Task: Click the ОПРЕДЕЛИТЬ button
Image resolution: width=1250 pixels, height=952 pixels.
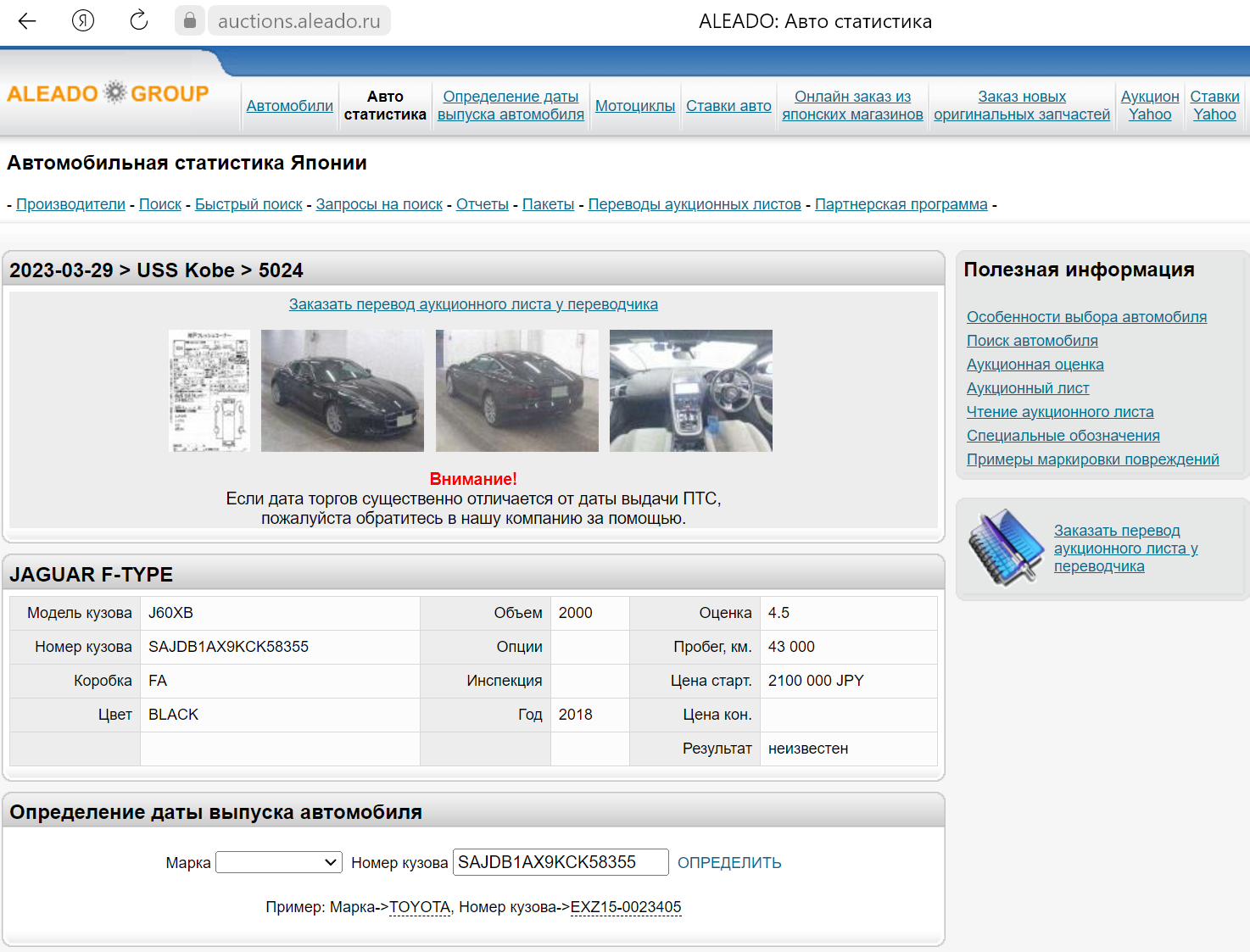Action: coord(729,862)
